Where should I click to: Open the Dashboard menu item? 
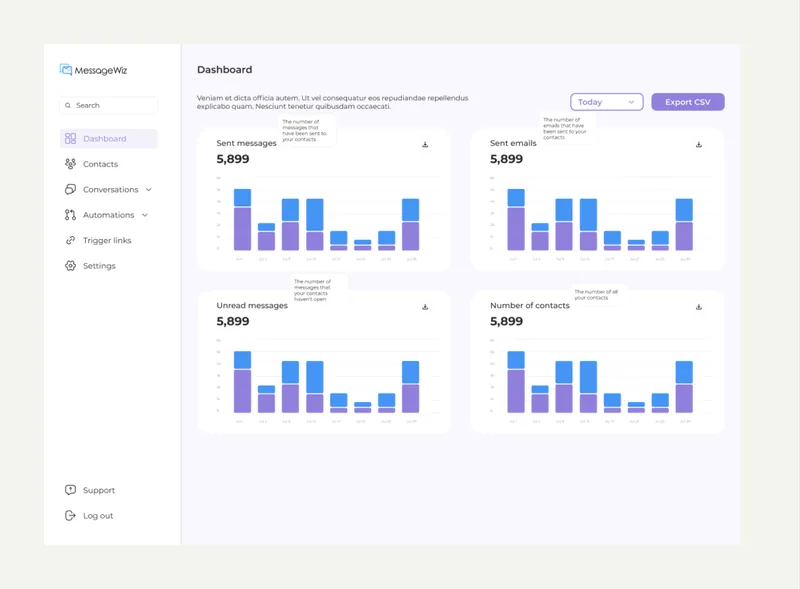click(109, 138)
